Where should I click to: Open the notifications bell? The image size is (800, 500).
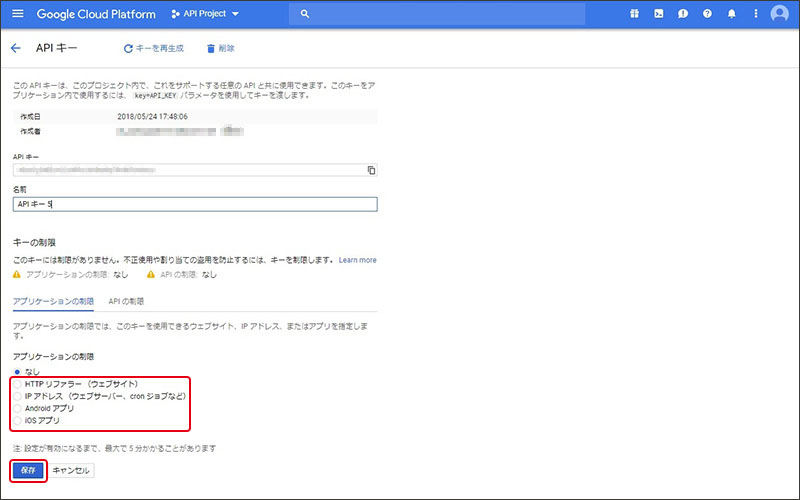tap(732, 14)
